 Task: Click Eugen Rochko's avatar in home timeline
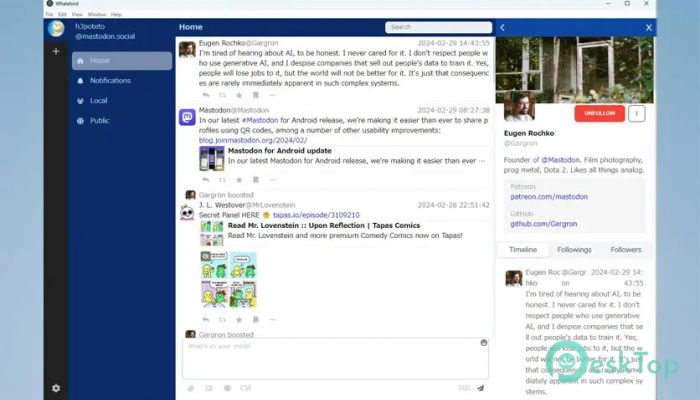(x=187, y=49)
